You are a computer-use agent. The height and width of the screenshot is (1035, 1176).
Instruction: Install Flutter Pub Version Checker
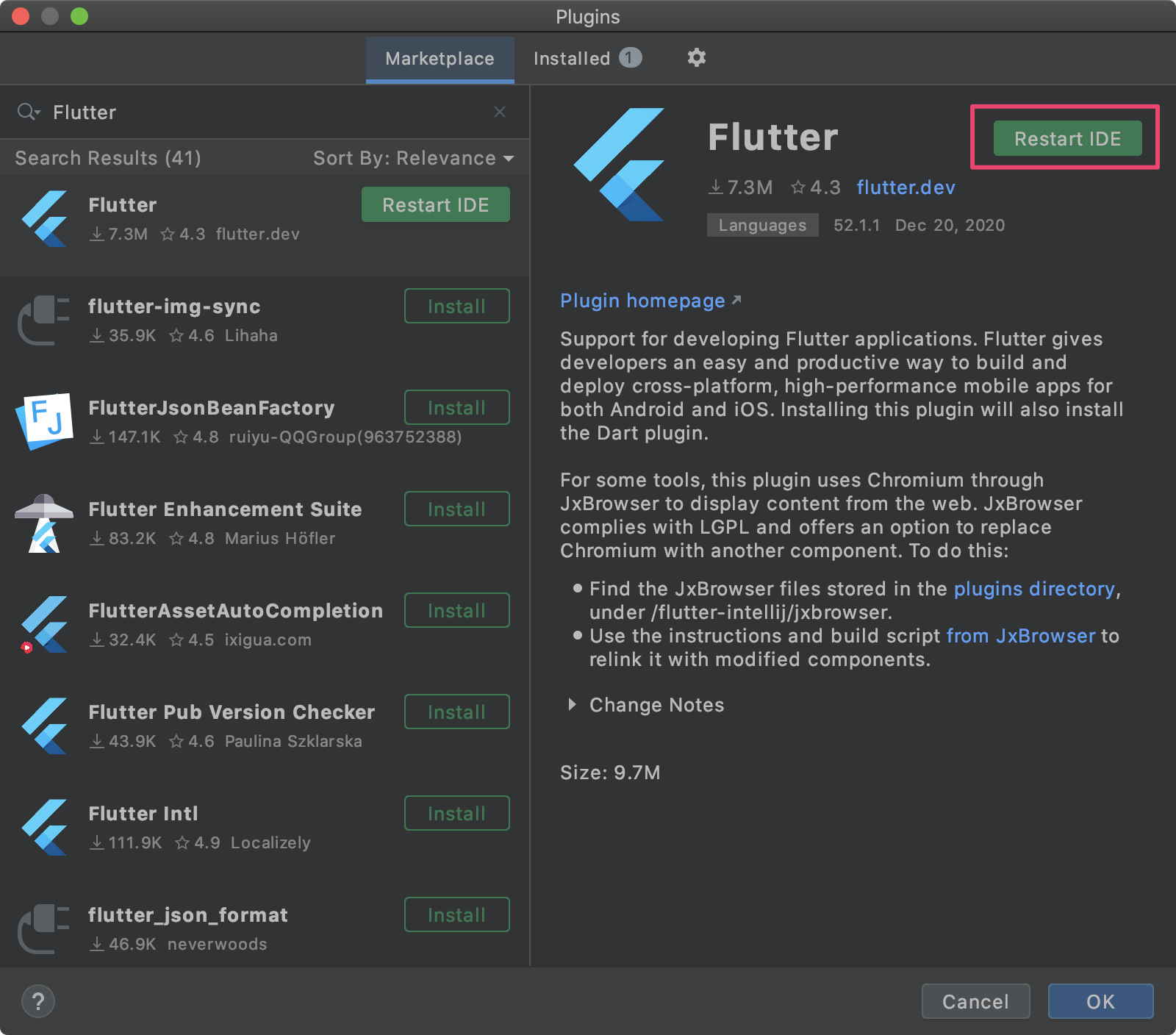(456, 712)
